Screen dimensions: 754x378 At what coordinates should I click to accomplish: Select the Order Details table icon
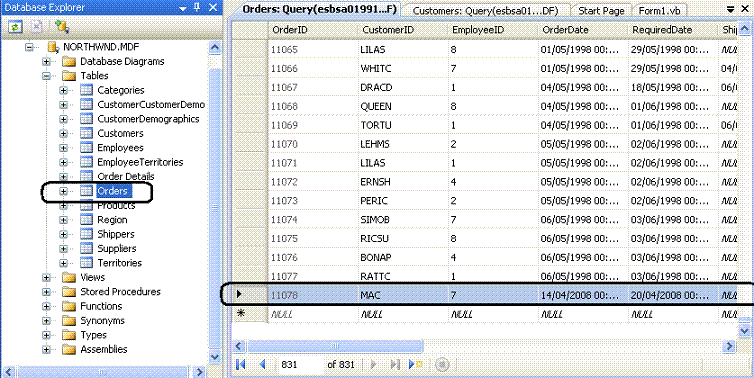[x=86, y=176]
